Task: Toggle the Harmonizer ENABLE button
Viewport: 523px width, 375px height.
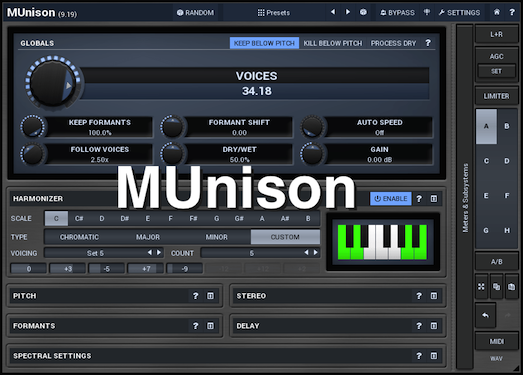Action: click(x=391, y=199)
